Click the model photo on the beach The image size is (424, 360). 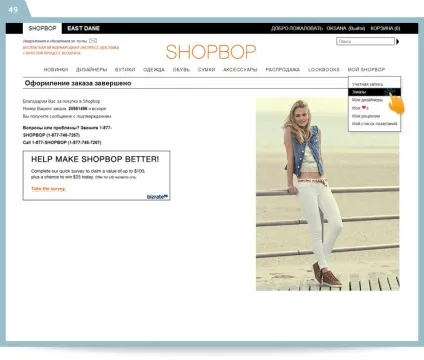point(328,194)
